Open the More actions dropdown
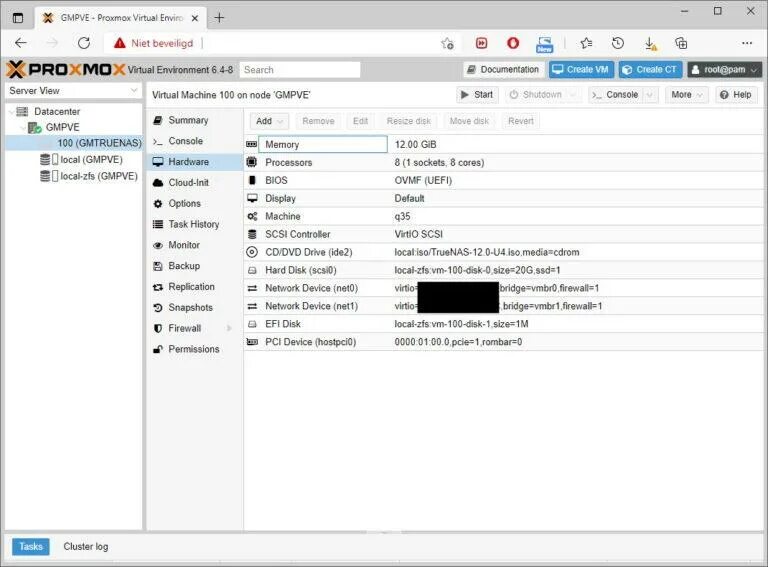 pyautogui.click(x=687, y=94)
